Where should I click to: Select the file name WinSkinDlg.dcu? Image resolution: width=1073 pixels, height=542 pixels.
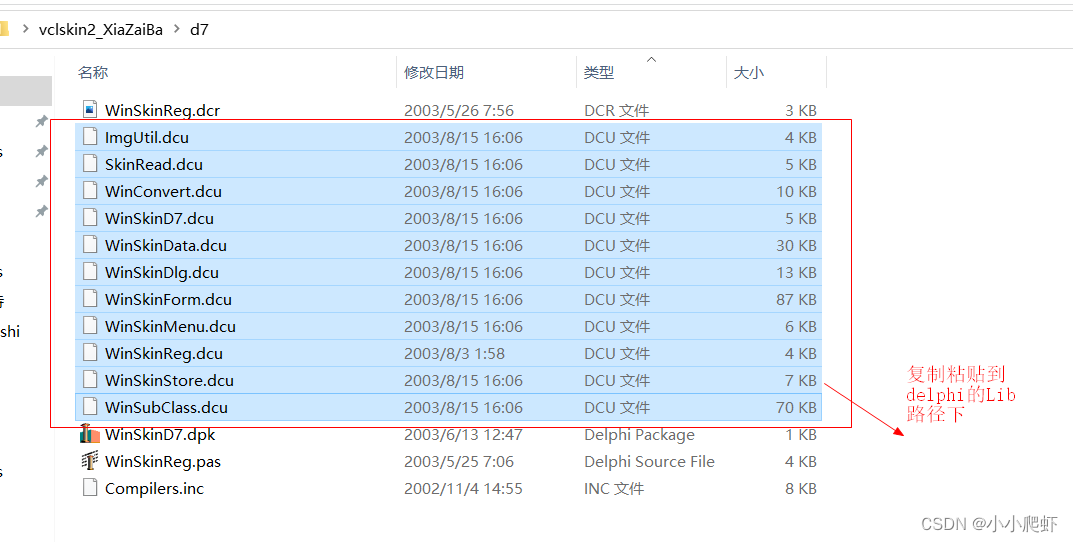click(x=161, y=272)
